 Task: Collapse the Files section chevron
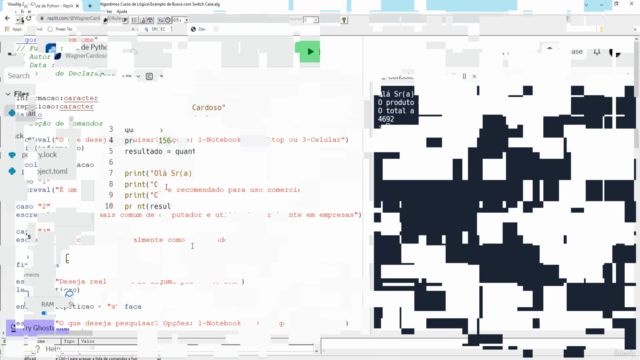[8, 94]
